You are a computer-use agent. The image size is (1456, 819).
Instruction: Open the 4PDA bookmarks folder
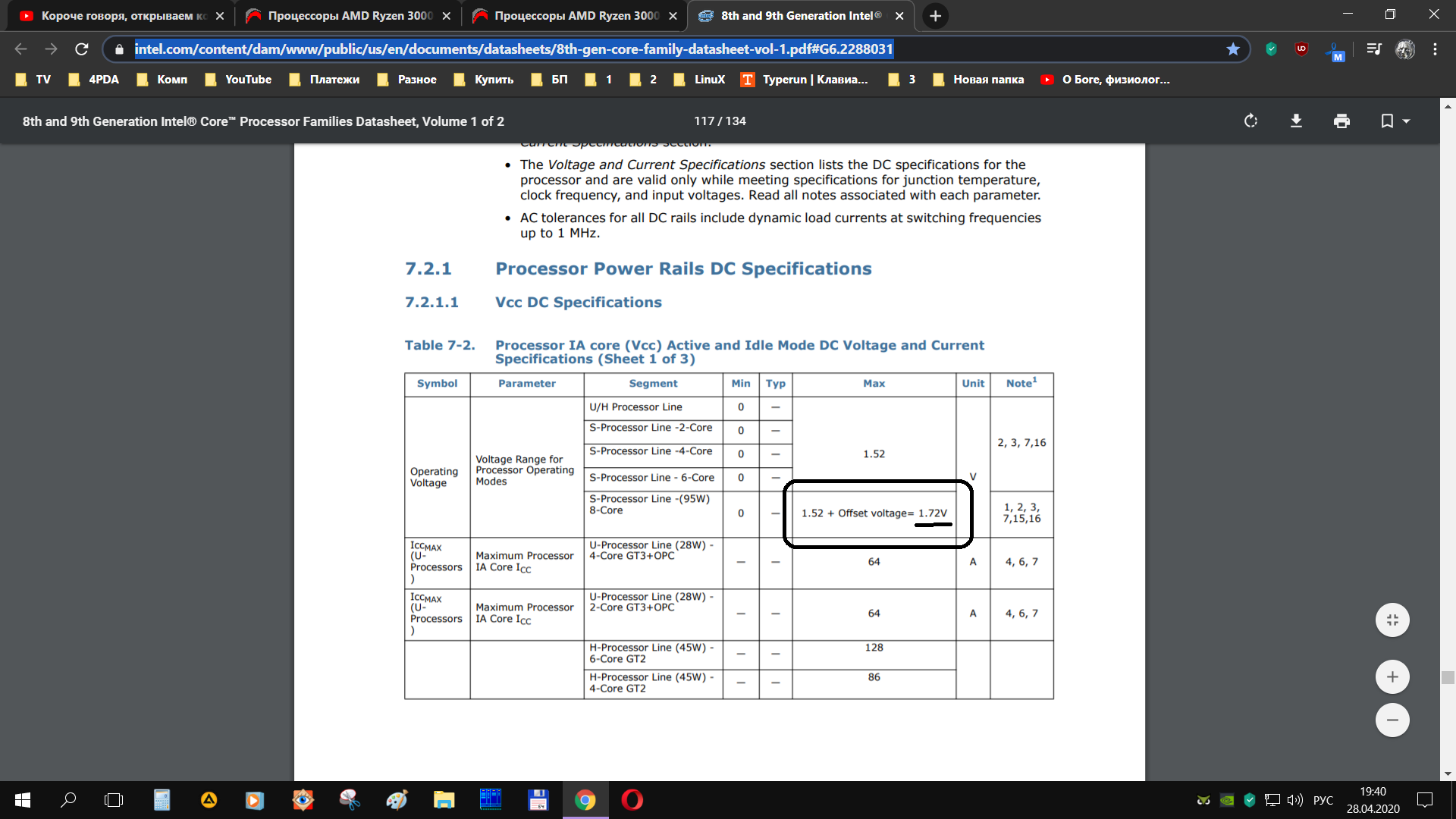point(94,80)
